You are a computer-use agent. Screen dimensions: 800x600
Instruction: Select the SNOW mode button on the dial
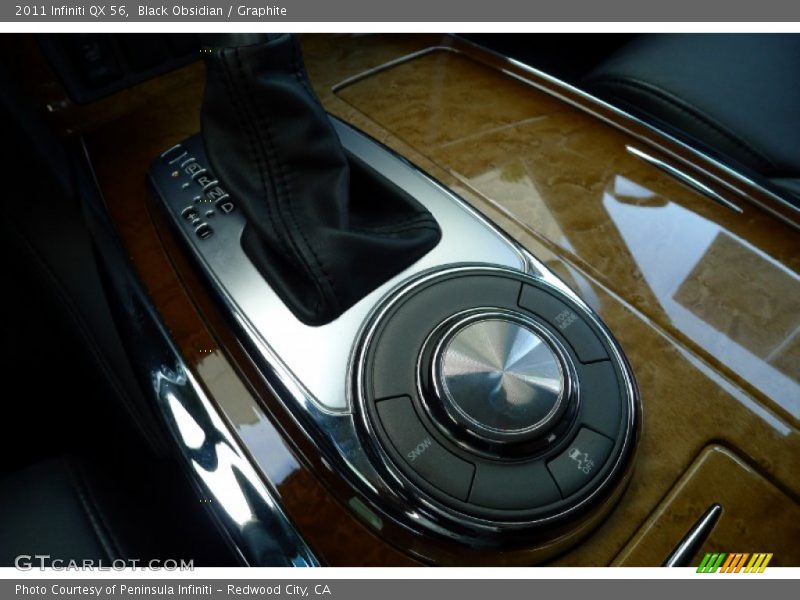click(418, 448)
